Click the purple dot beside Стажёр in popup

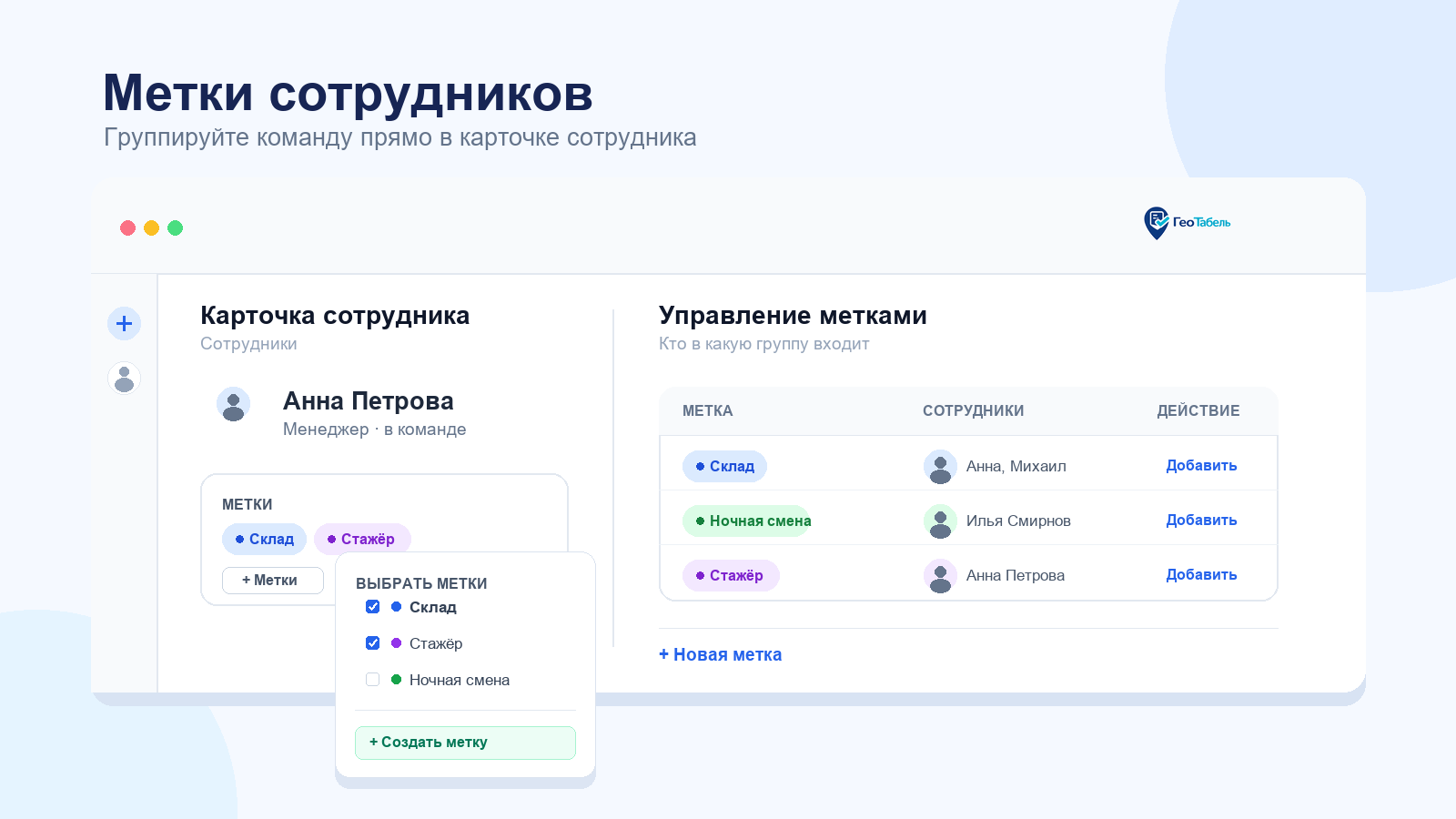(396, 643)
